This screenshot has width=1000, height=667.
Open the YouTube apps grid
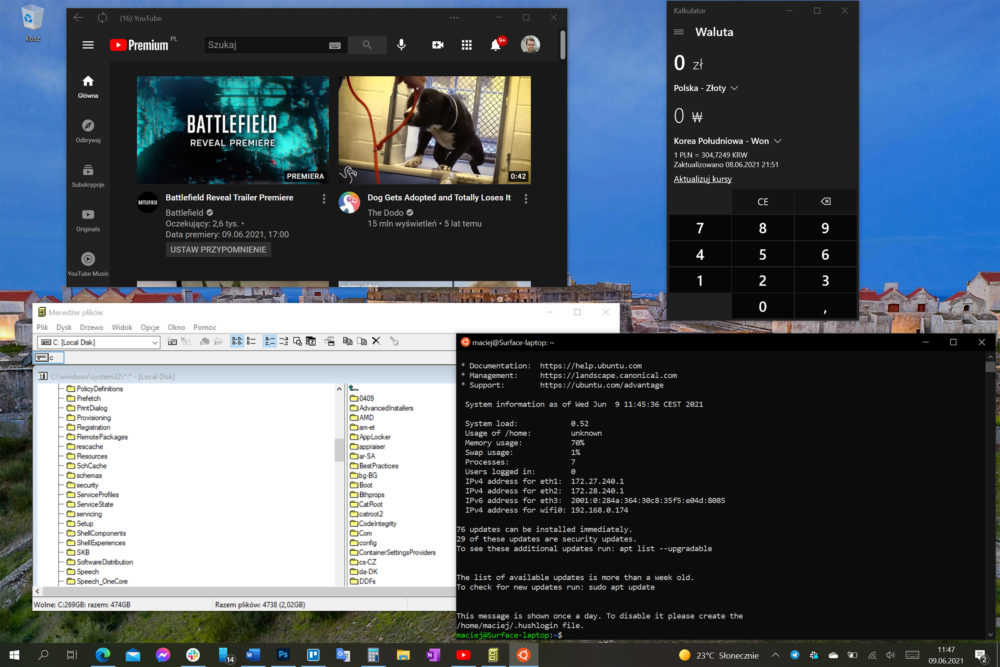click(467, 45)
